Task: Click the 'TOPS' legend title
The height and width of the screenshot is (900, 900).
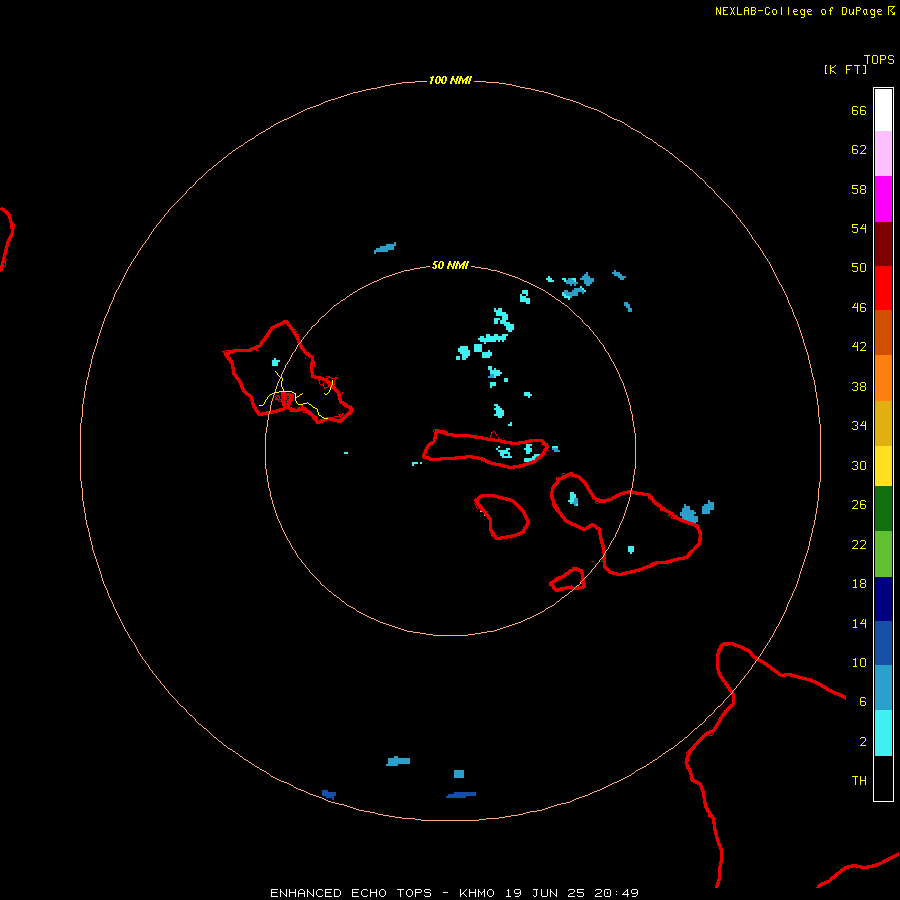Action: click(x=879, y=60)
